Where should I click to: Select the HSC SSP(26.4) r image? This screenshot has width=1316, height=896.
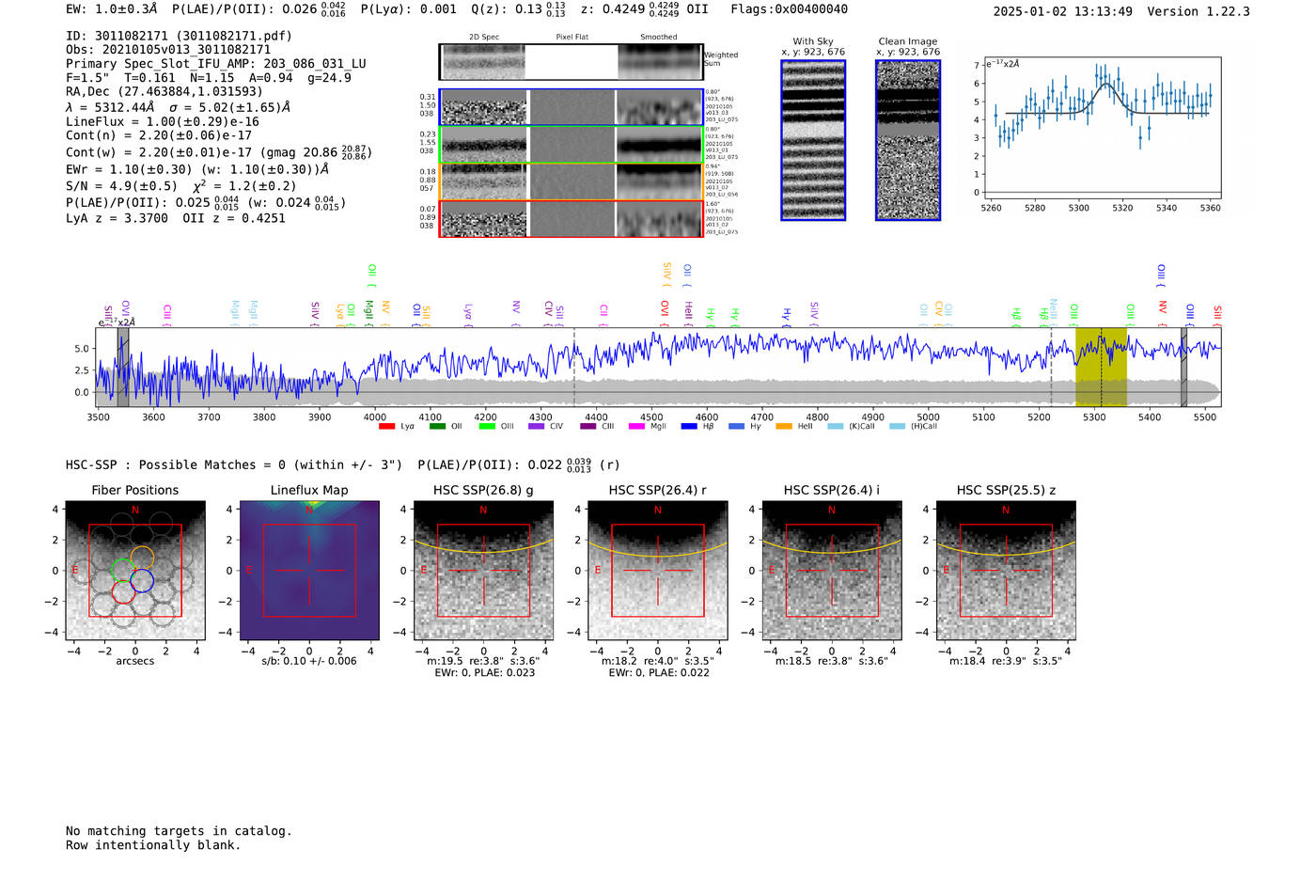(x=657, y=571)
